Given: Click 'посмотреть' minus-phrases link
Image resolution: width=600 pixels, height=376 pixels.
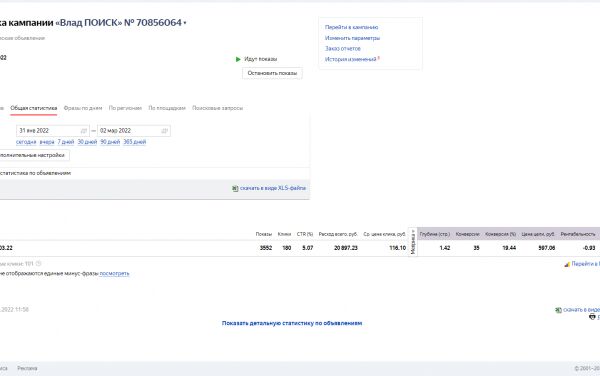Looking at the screenshot, I should click(114, 273).
